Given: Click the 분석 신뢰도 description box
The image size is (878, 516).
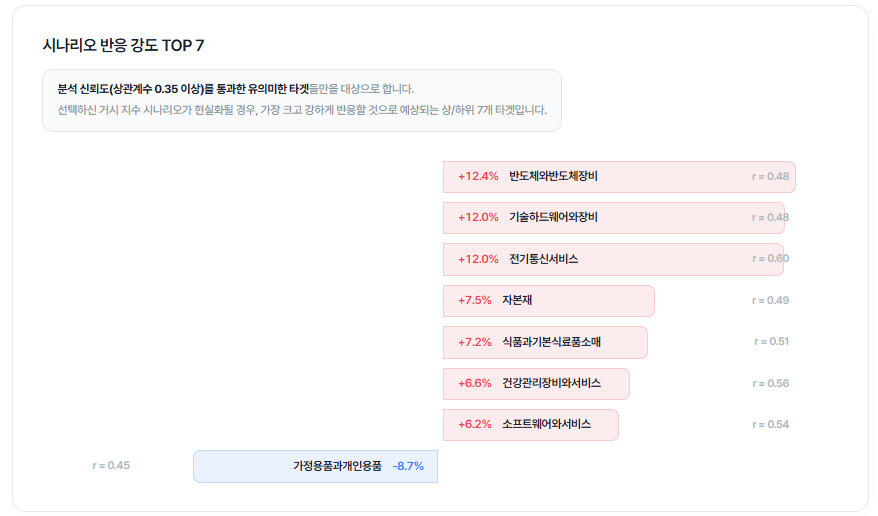Looking at the screenshot, I should click(301, 100).
